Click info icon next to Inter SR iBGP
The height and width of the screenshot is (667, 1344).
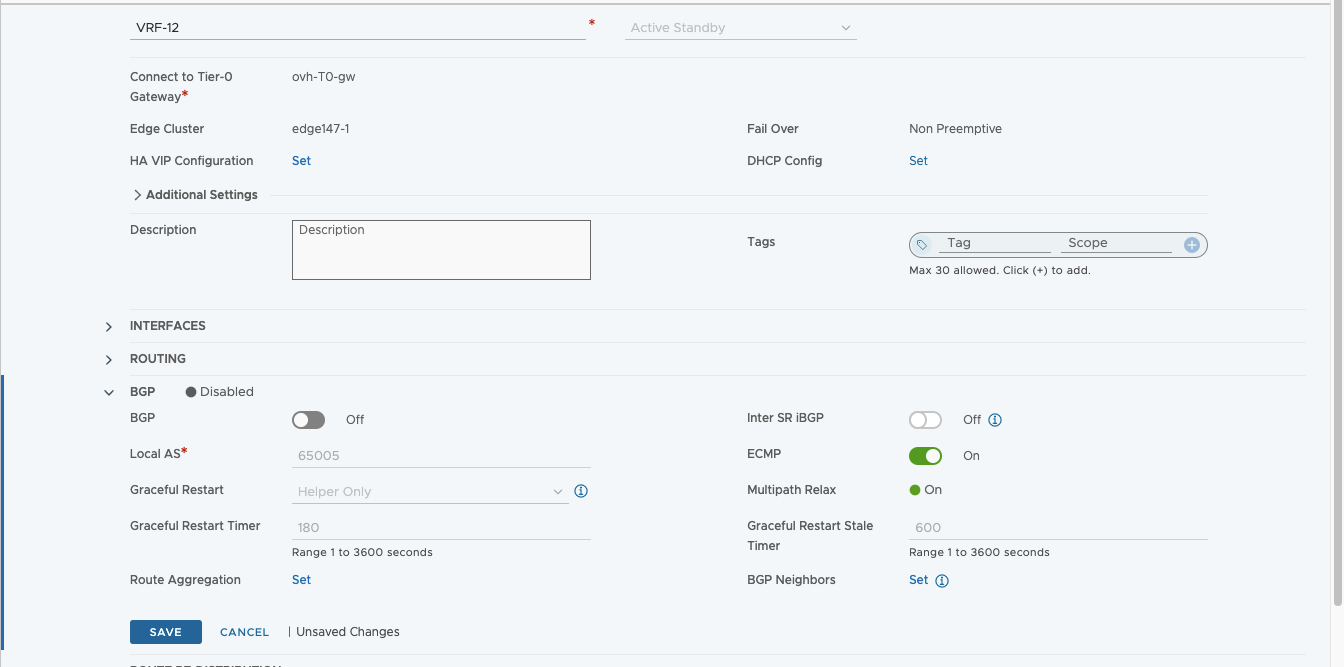(995, 420)
